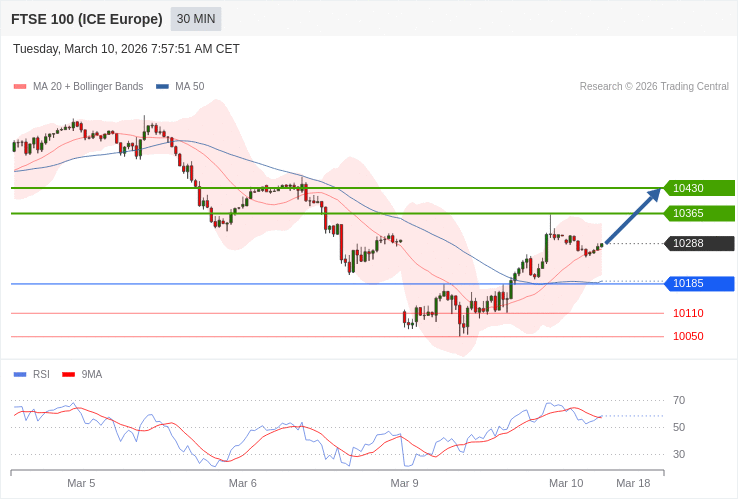Click the blue upward trend arrow
Viewport: 738px width, 500px height.
(x=633, y=216)
